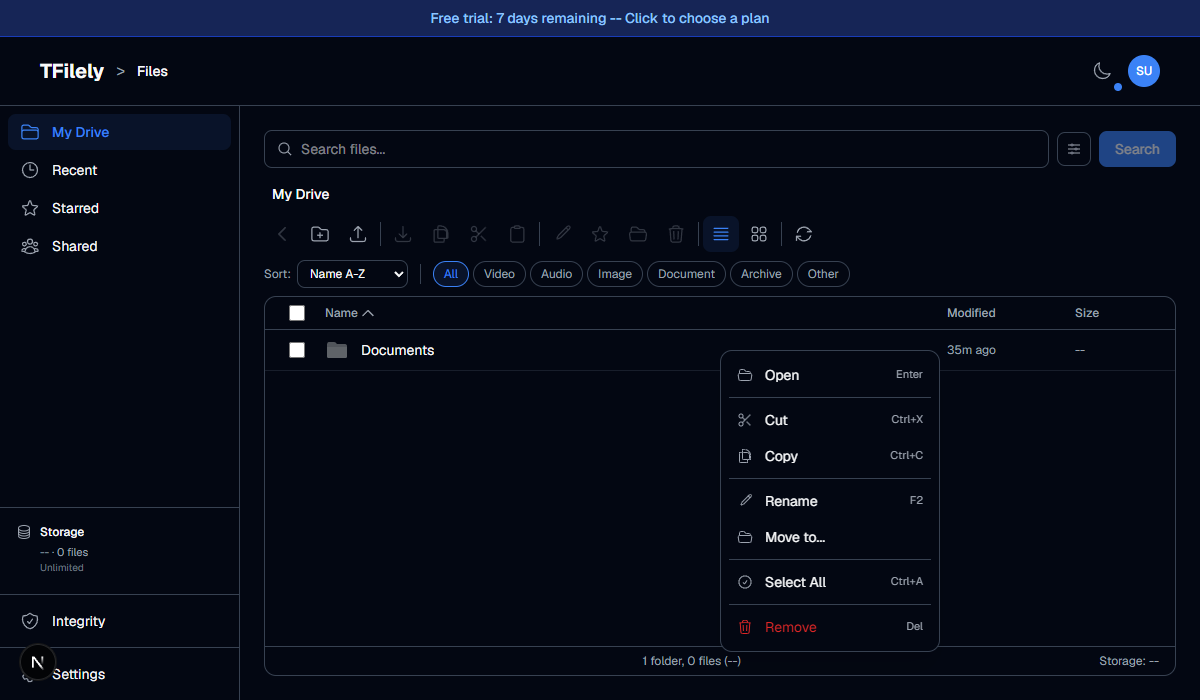Viewport: 1200px width, 700px height.
Task: Click the Unlimited storage label
Action: tap(62, 568)
